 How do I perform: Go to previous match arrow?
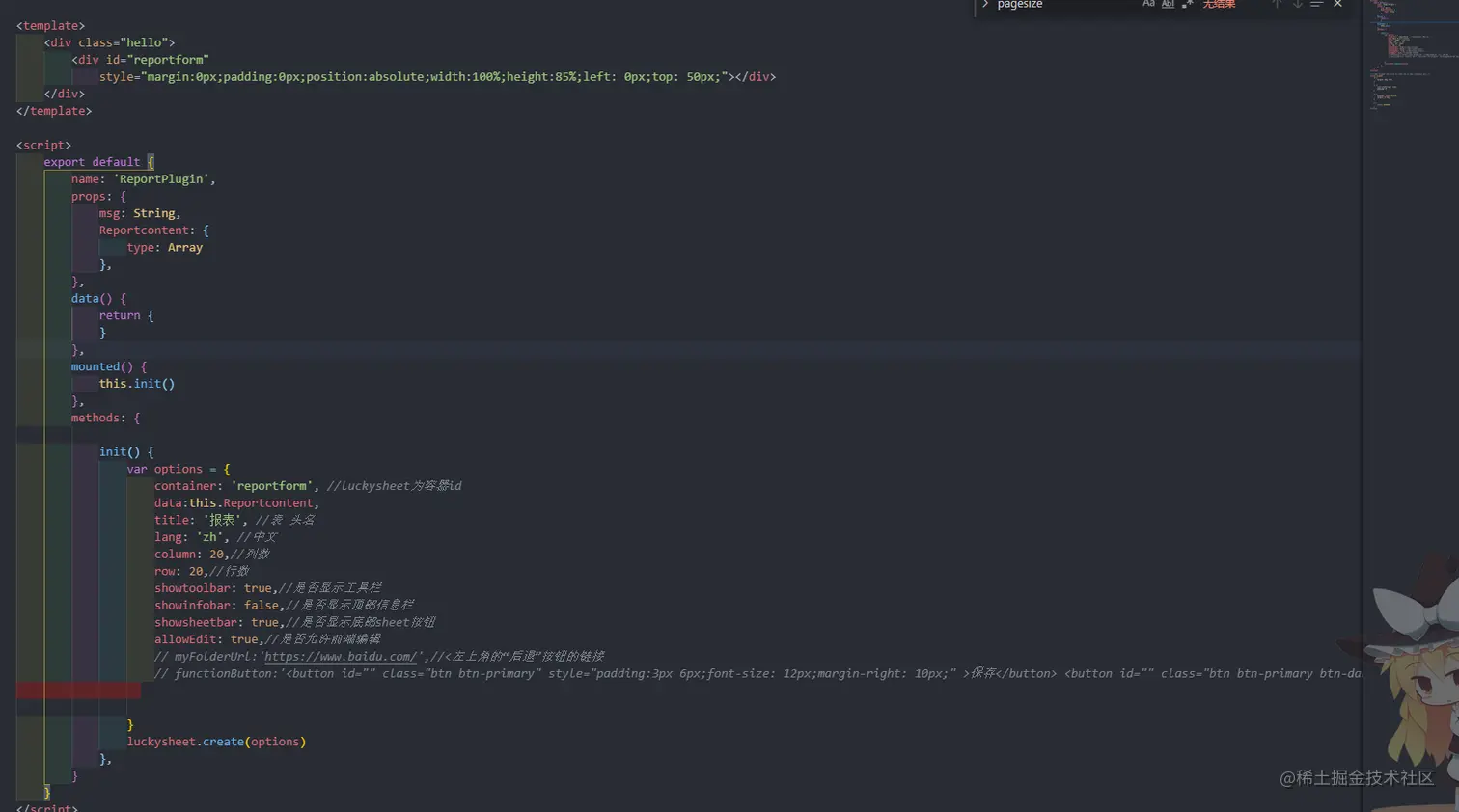[1277, 4]
